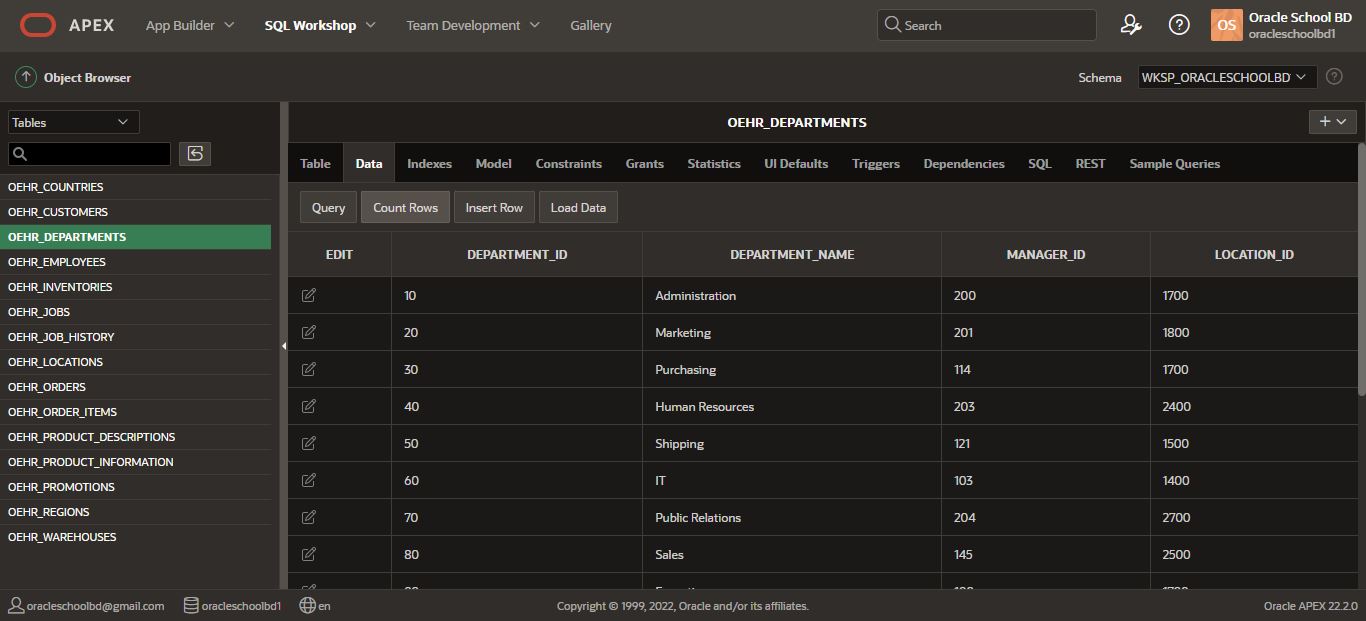Select the OEHR_ORDERS table

(x=136, y=387)
